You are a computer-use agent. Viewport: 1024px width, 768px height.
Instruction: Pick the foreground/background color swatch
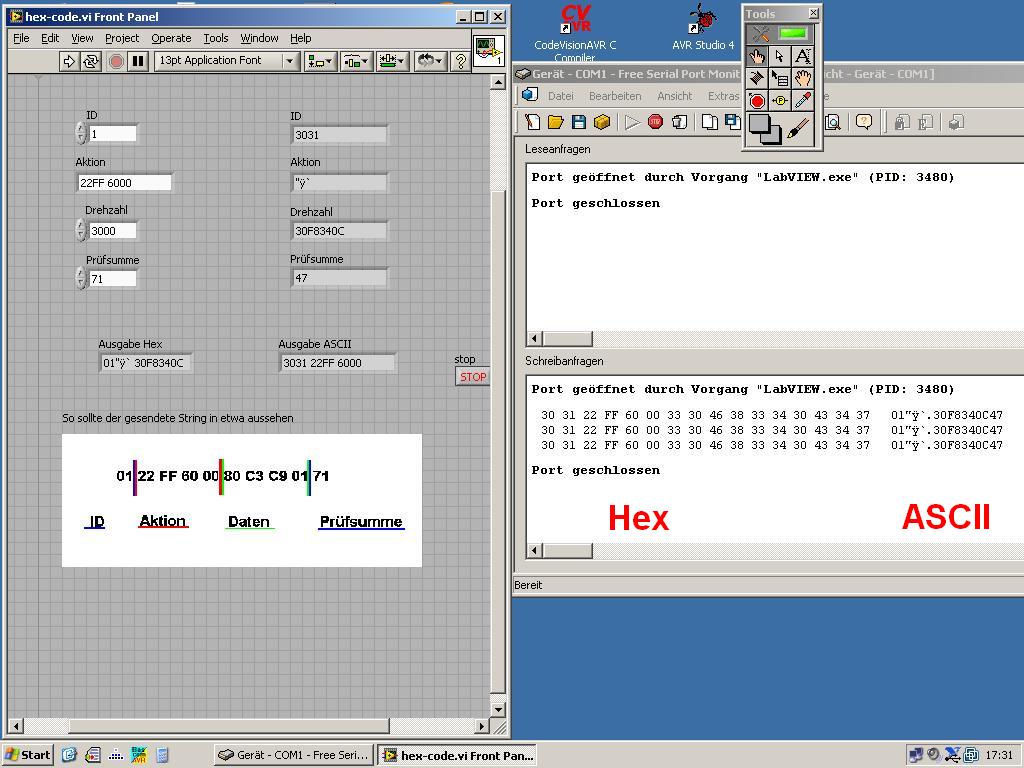[765, 128]
